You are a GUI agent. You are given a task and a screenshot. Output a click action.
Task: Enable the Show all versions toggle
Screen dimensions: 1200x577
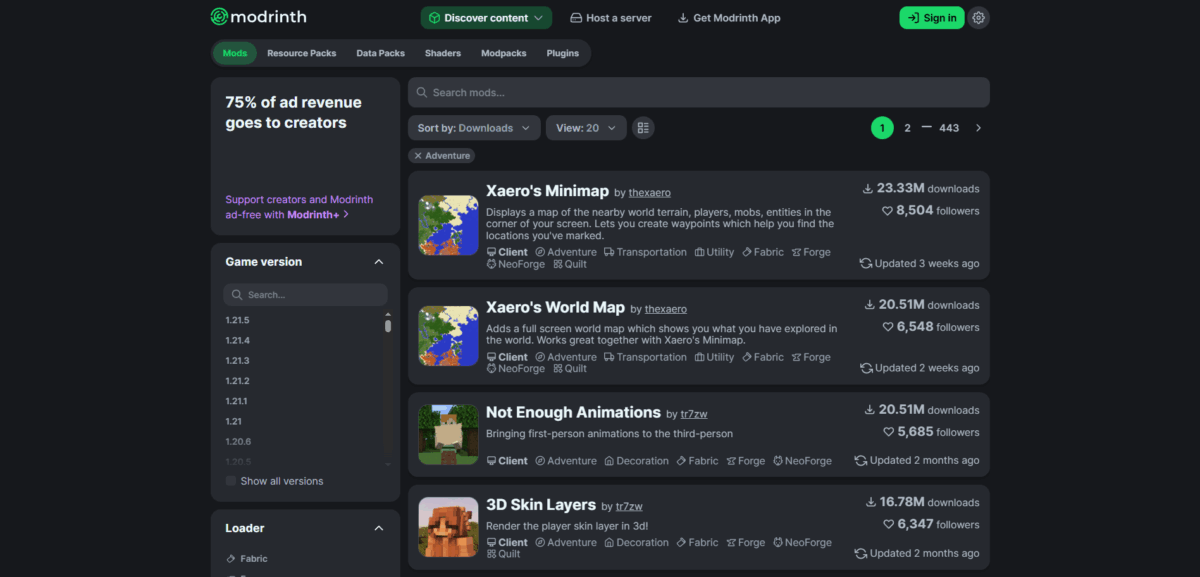click(x=229, y=481)
